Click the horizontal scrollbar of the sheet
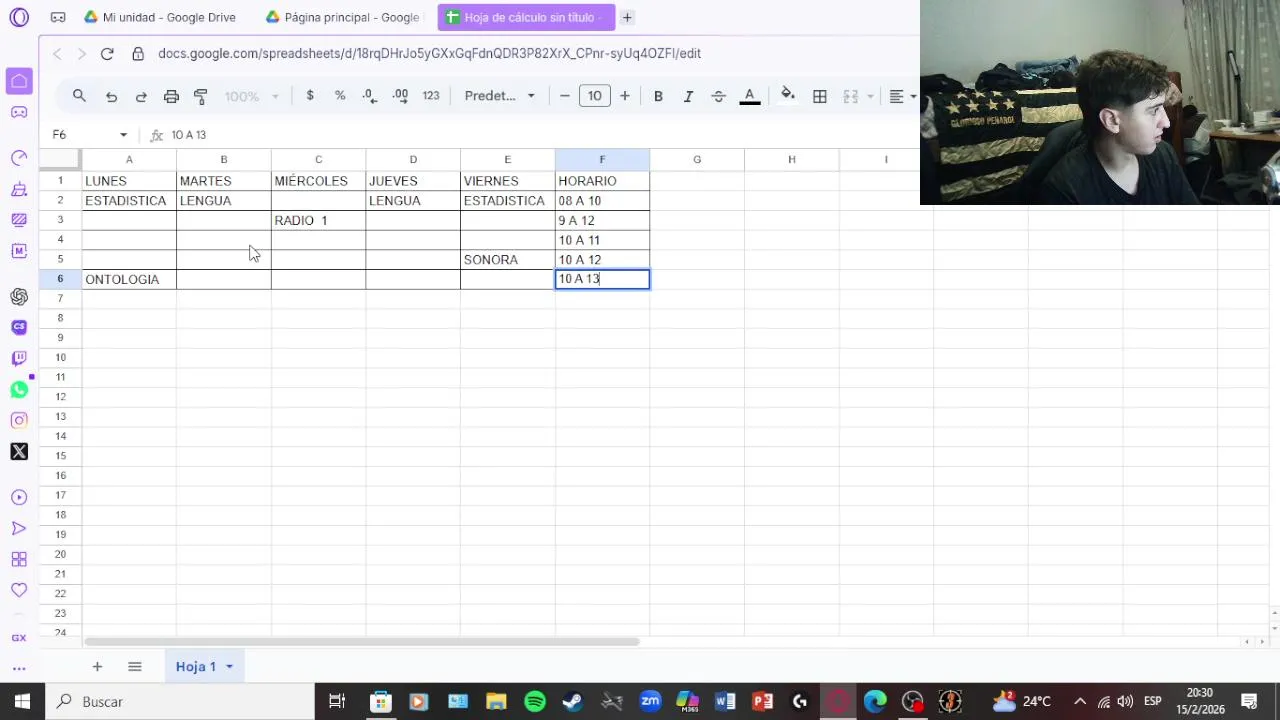The height and width of the screenshot is (720, 1280). pyautogui.click(x=362, y=642)
